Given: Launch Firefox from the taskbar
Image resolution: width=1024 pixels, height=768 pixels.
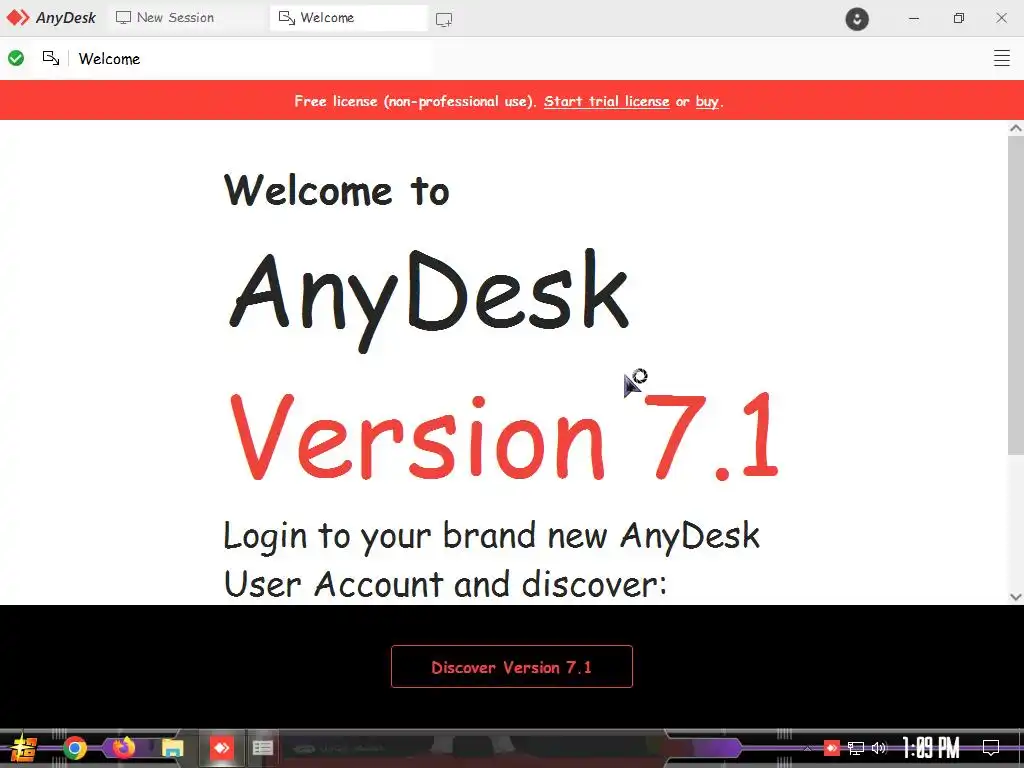Looking at the screenshot, I should tap(123, 746).
